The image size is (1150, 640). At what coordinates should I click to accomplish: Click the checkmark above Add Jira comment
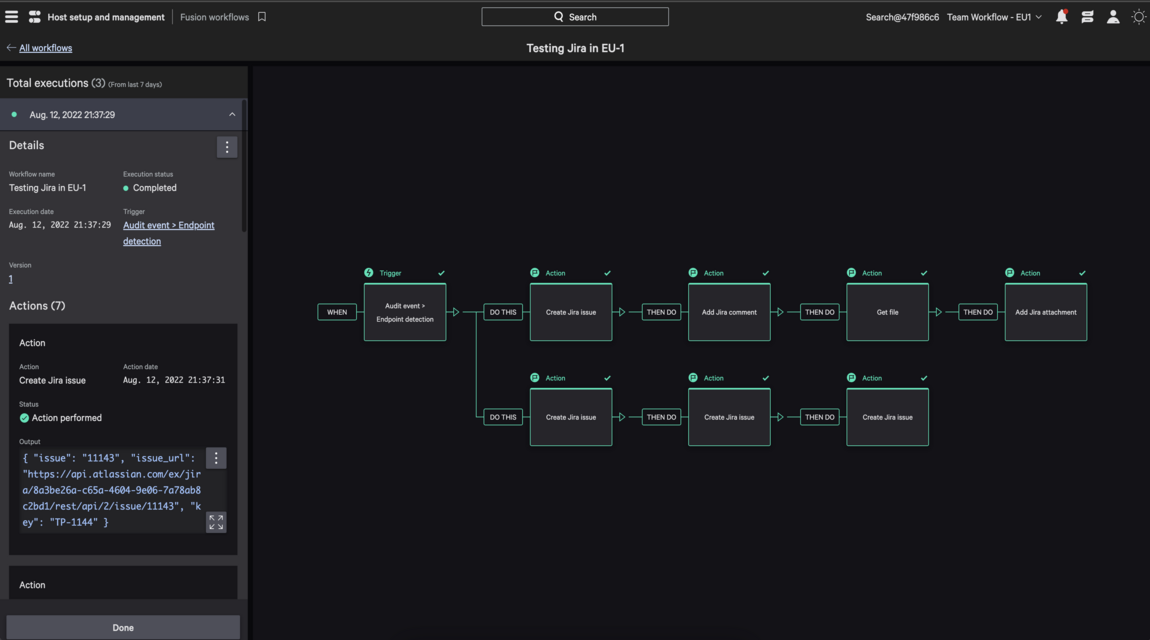[x=766, y=273]
